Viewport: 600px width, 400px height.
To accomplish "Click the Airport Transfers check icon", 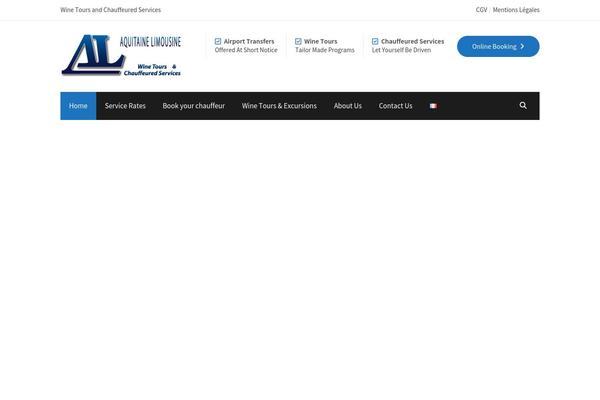I will click(x=218, y=41).
